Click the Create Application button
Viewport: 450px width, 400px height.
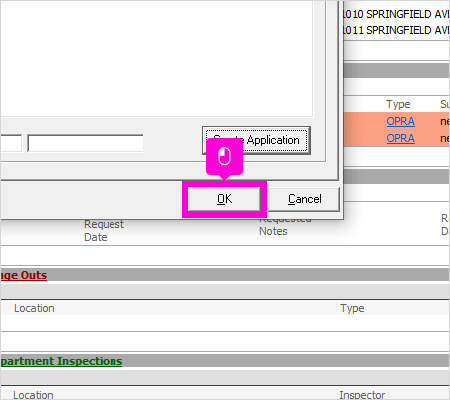[x=256, y=140]
